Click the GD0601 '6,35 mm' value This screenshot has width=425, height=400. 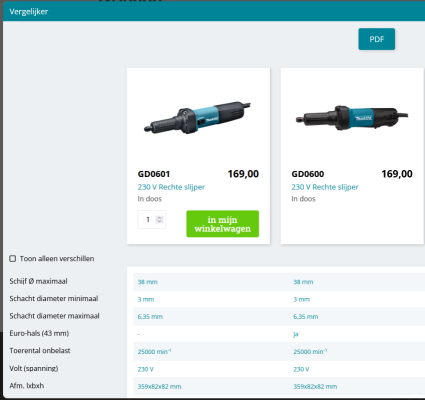coord(150,317)
